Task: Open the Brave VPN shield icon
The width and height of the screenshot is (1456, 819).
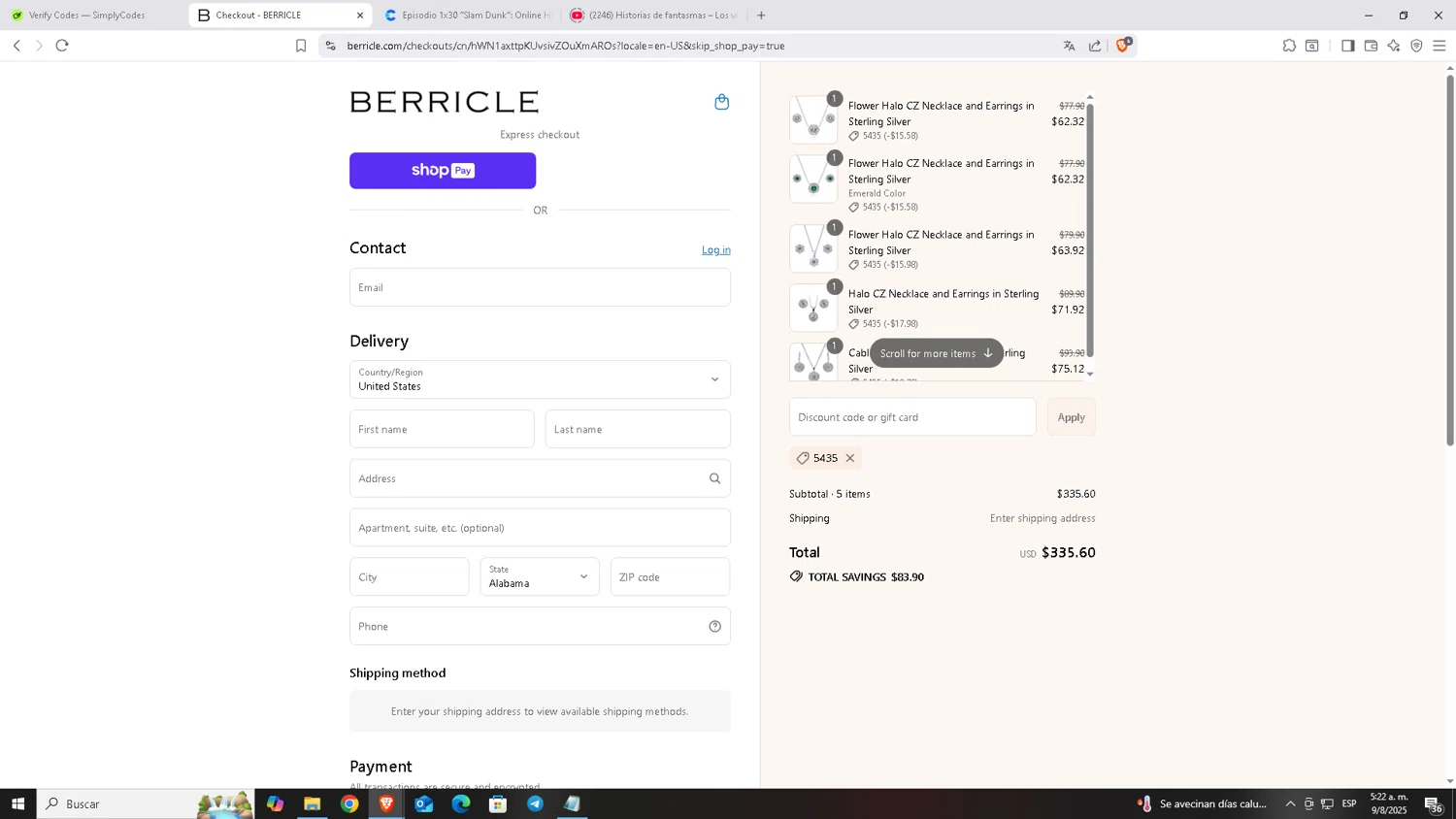Action: point(1416,46)
